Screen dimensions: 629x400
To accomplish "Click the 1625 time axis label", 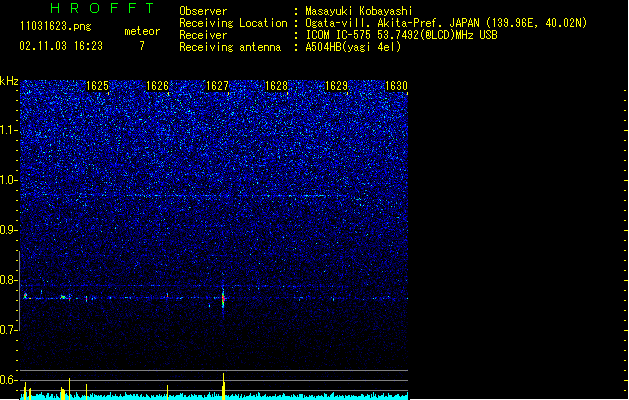I will click(97, 86).
